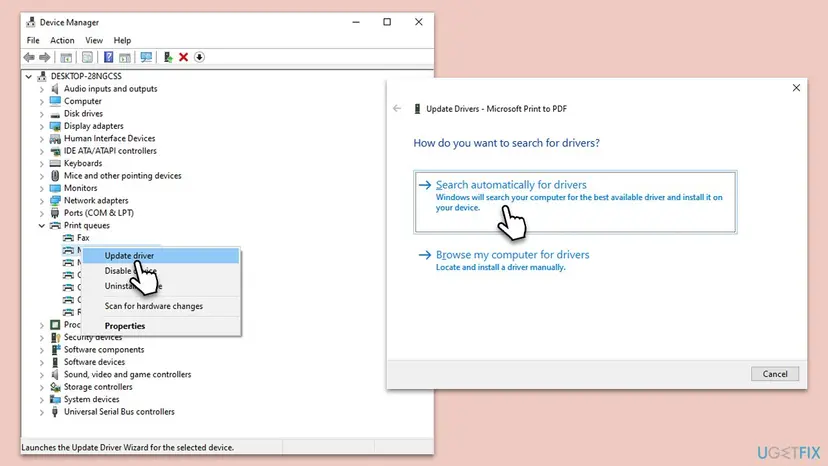Image resolution: width=828 pixels, height=466 pixels.
Task: Toggle the Show/Hide Action Pane toolbar icon
Action: (x=125, y=57)
